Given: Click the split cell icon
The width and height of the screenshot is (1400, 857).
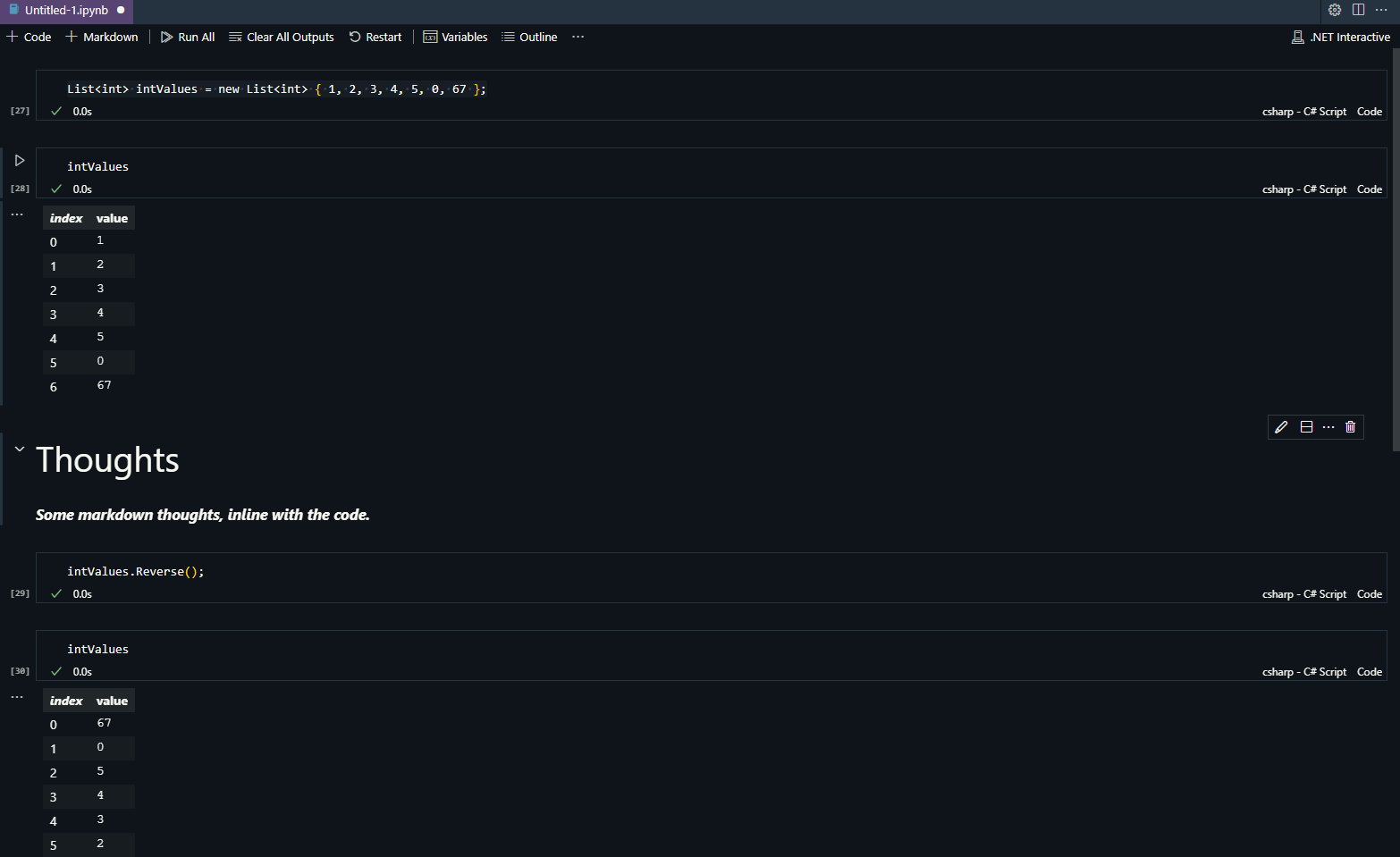Looking at the screenshot, I should 1306,427.
